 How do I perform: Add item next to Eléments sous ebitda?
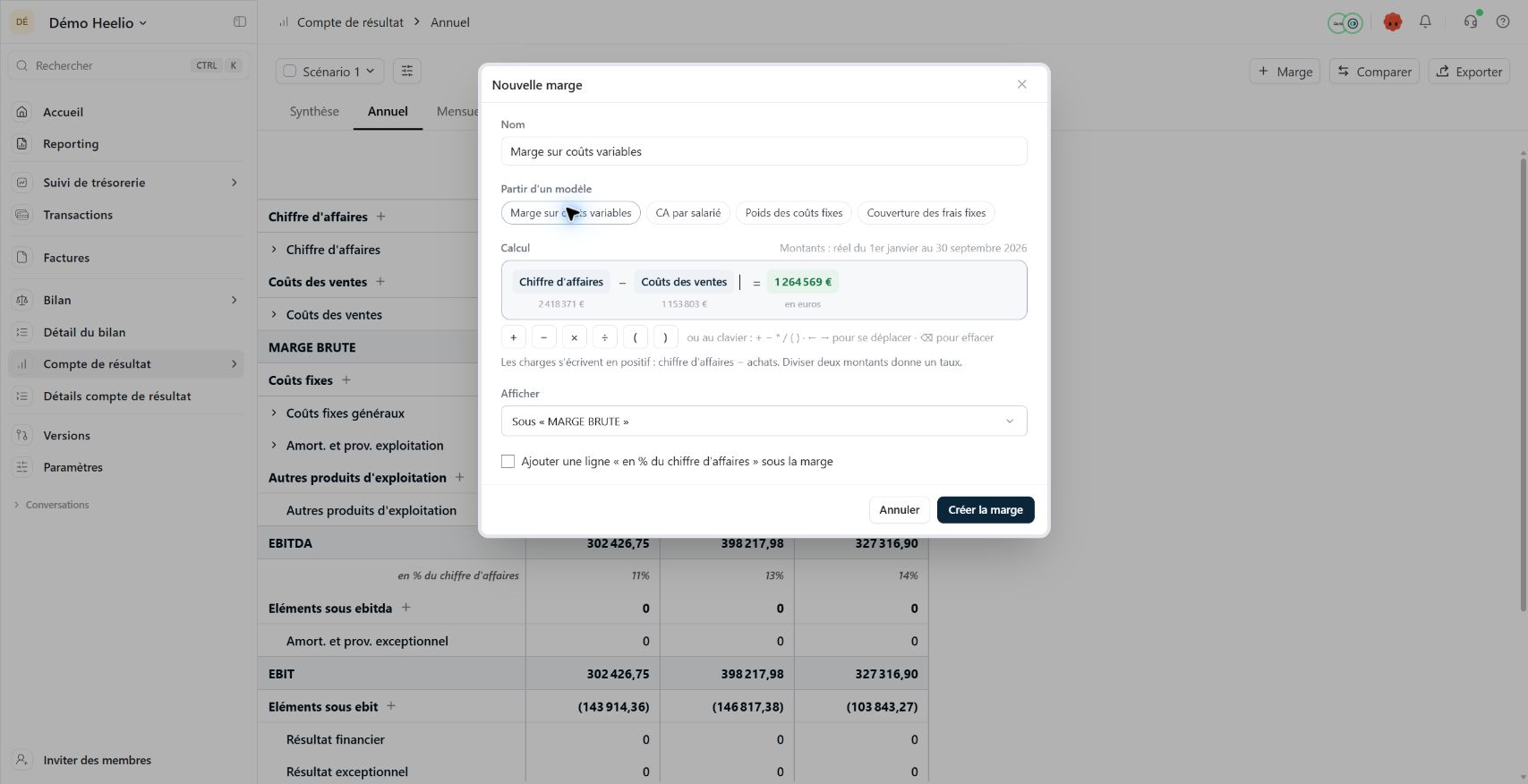(405, 608)
